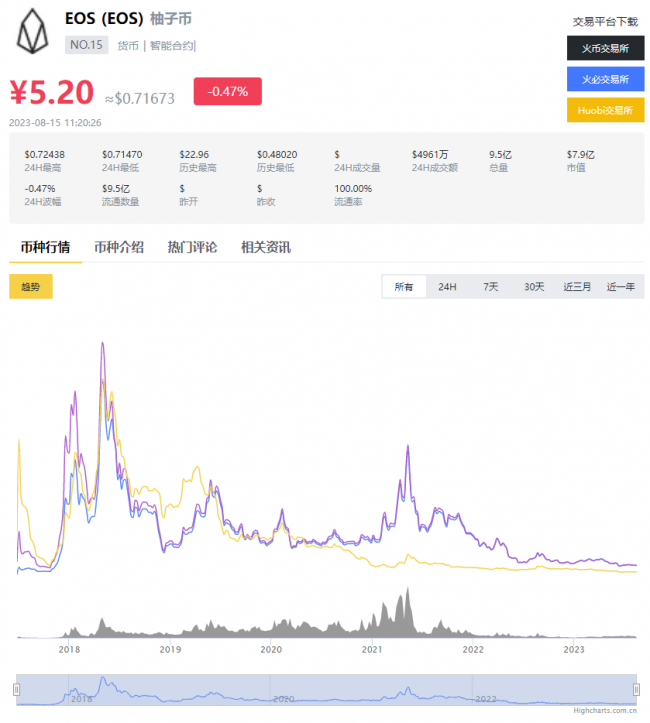The image size is (650, 723).
Task: Click the -0.47% change badge
Action: (227, 91)
